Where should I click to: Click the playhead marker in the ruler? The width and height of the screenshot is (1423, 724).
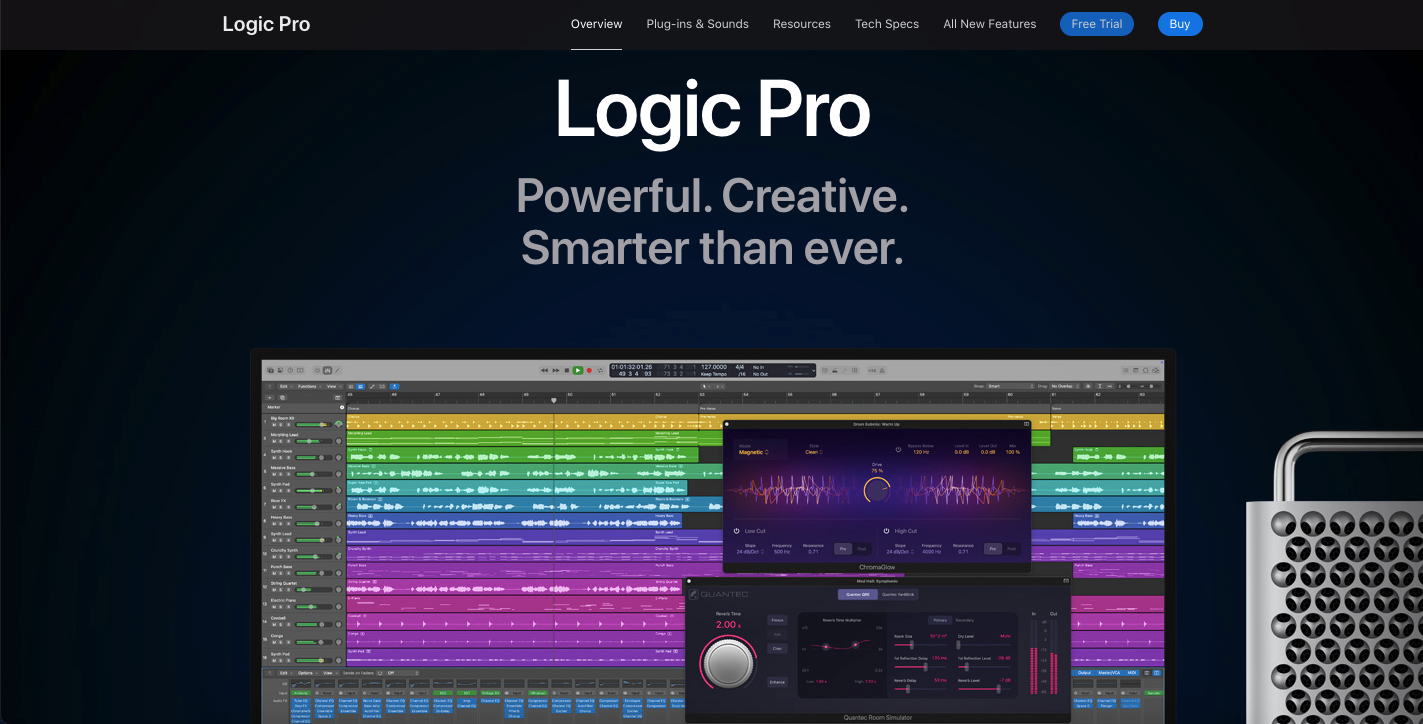[554, 399]
